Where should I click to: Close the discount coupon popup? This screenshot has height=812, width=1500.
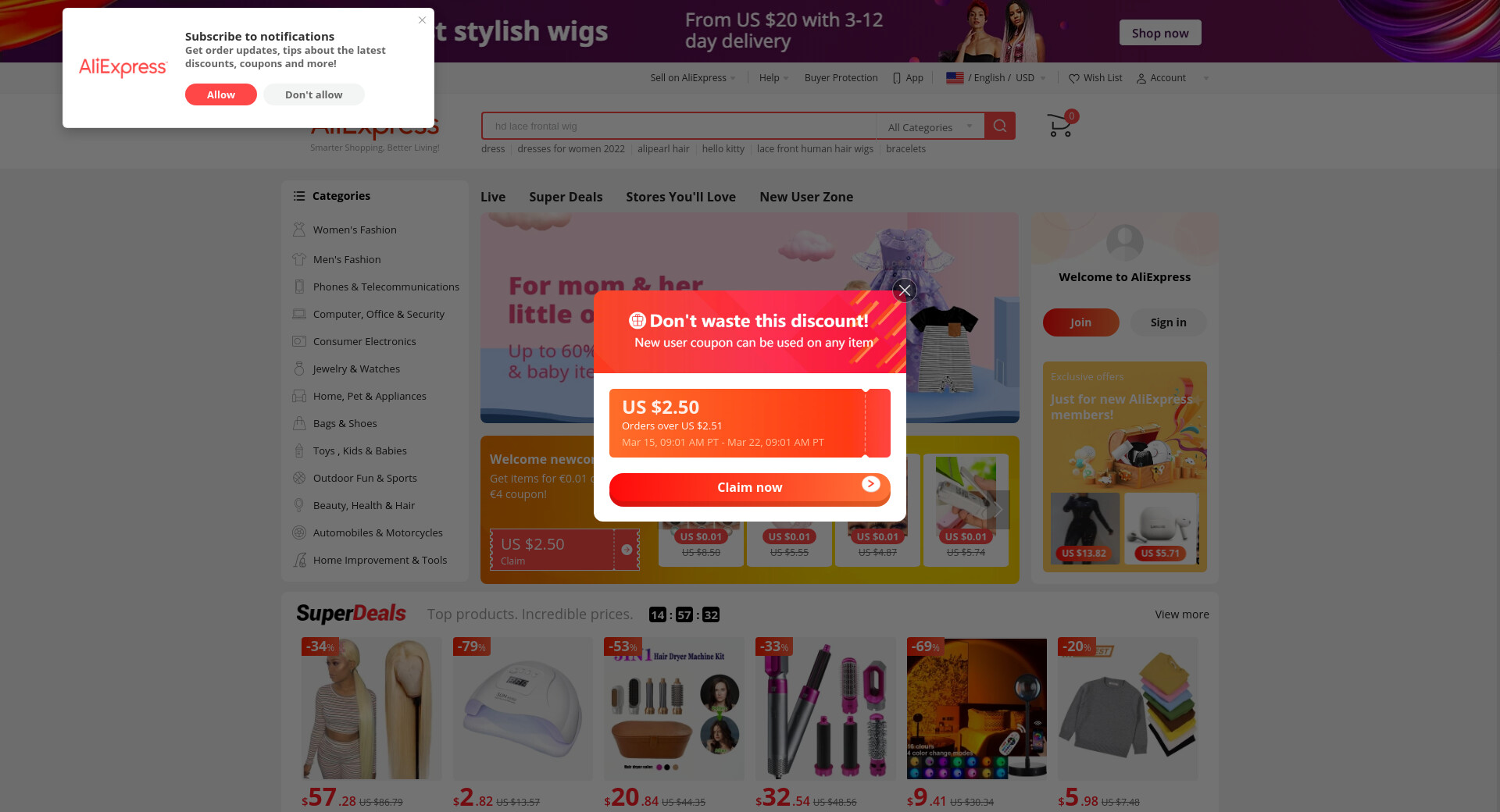905,290
